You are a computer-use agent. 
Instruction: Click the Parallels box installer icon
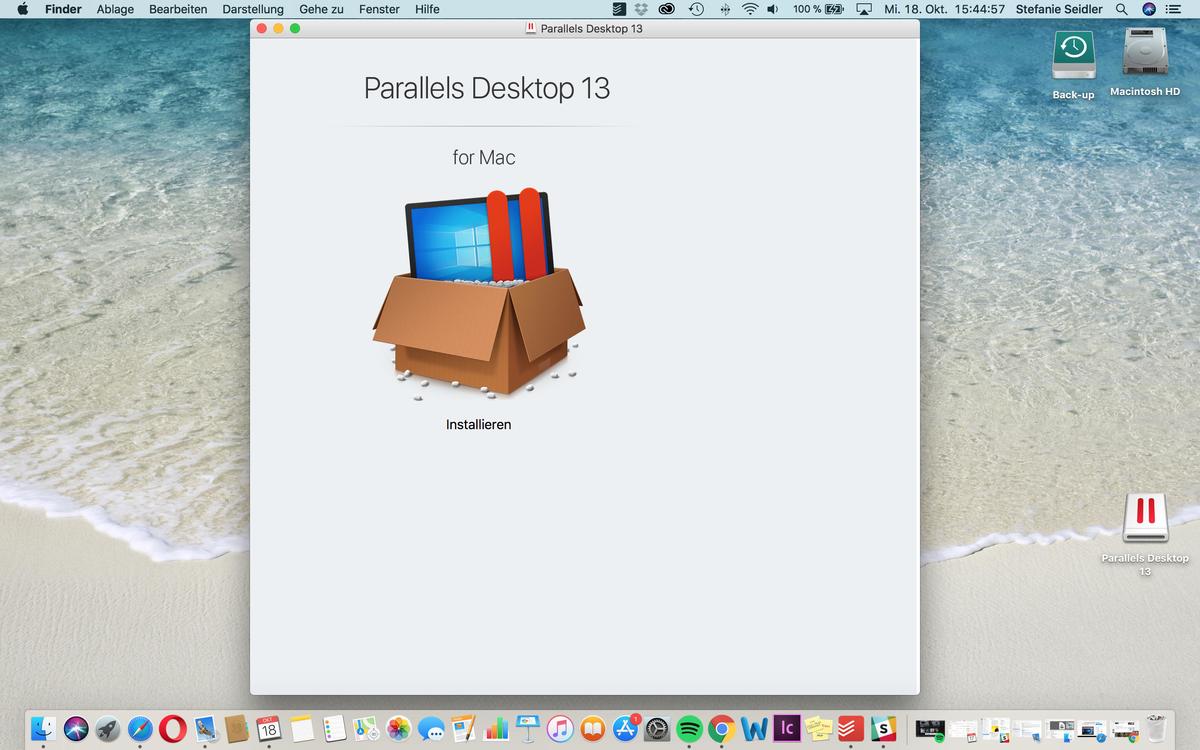coord(479,294)
